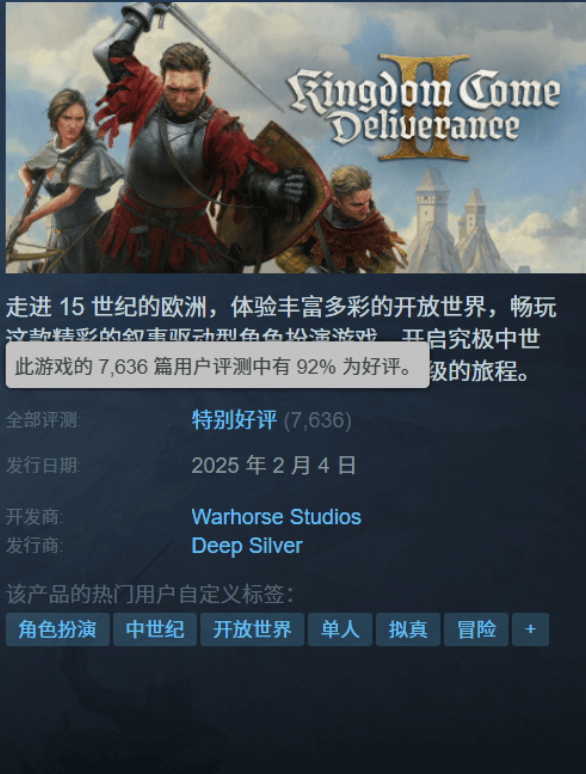Viewport: 586px width, 774px height.
Task: Click the 发行商 label
Action: coord(35,545)
